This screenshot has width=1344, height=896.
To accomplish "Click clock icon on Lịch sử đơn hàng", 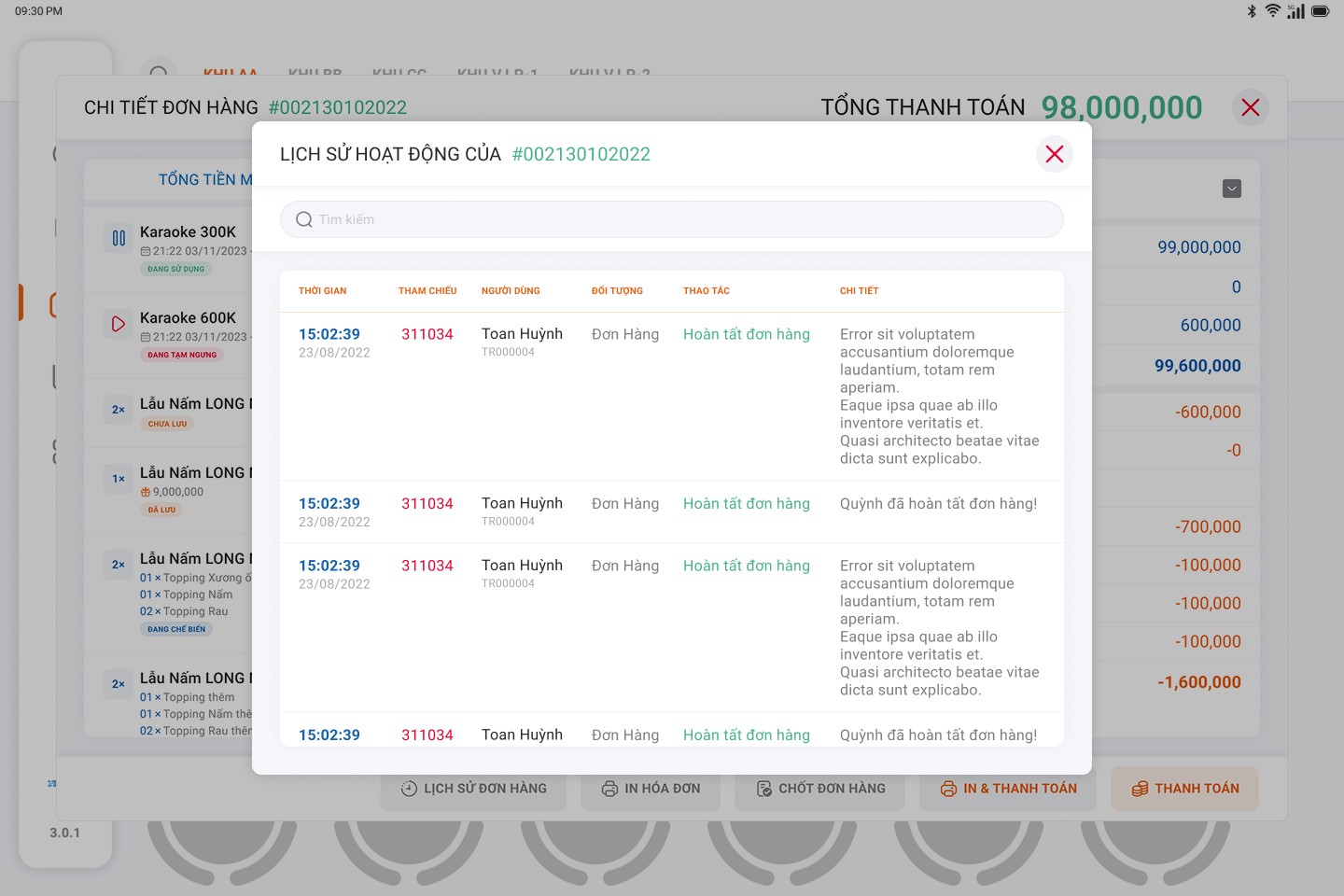I will click(409, 789).
